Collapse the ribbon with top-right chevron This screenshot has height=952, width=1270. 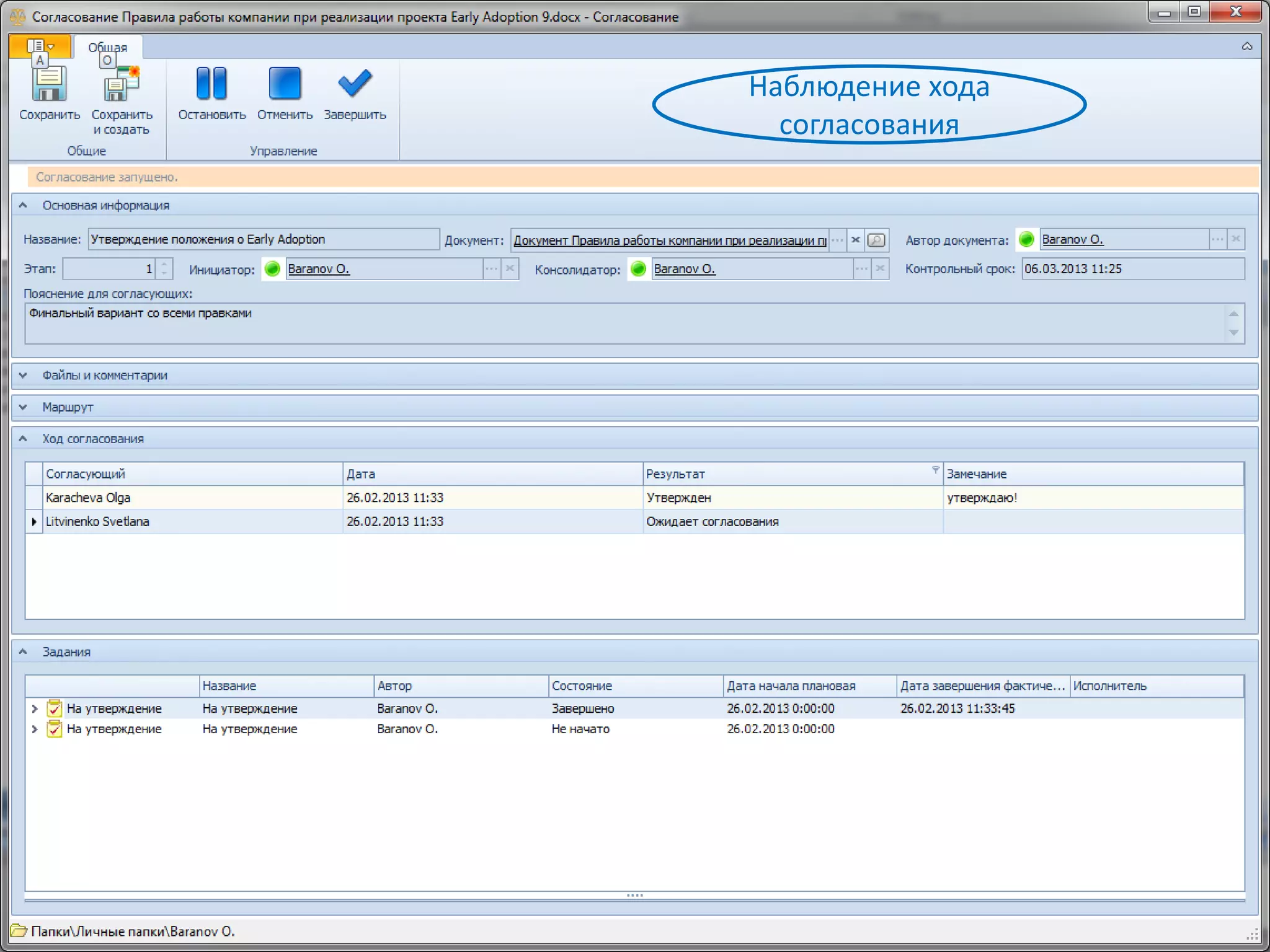pos(1246,46)
